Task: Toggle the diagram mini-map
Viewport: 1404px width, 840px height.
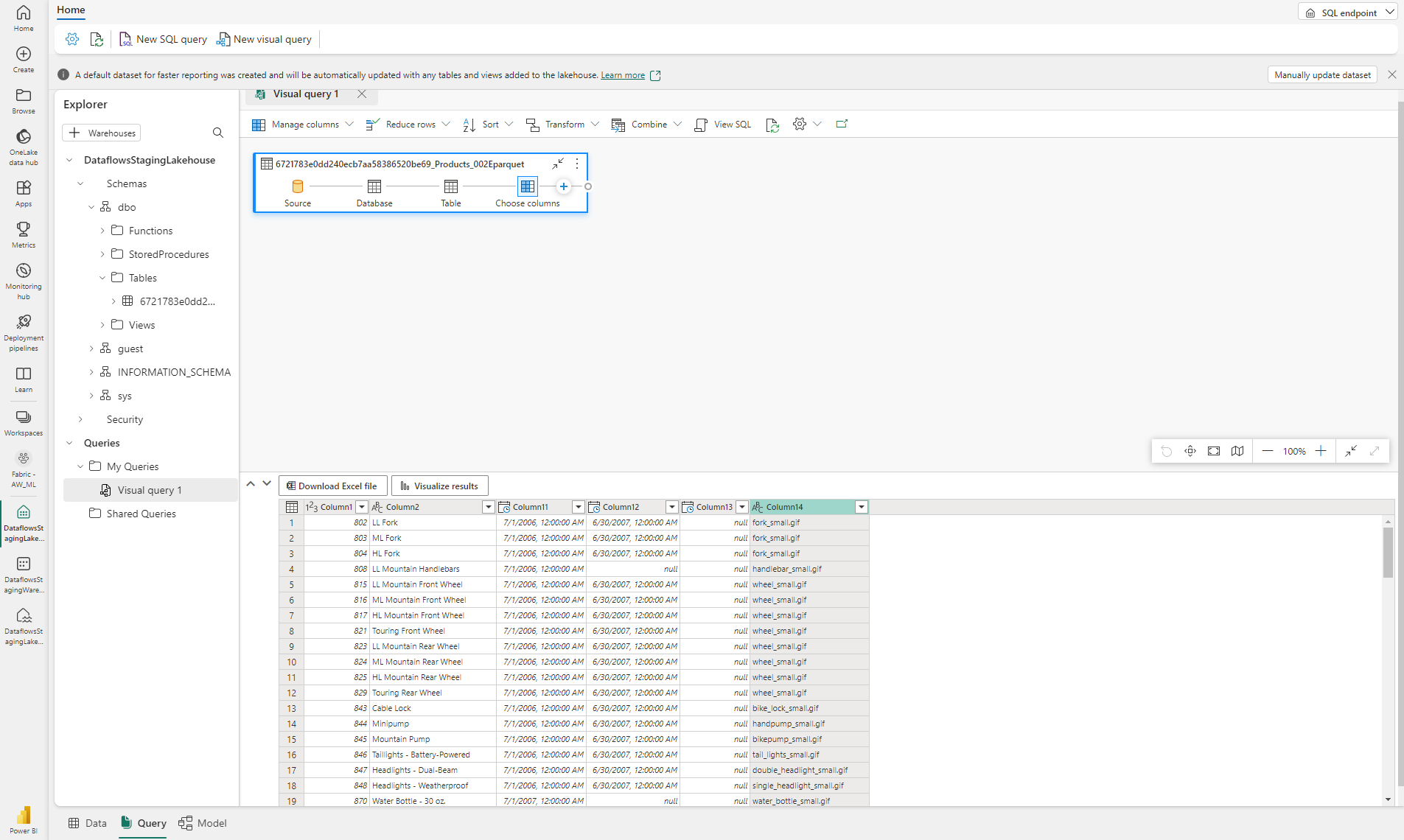Action: click(x=1237, y=451)
